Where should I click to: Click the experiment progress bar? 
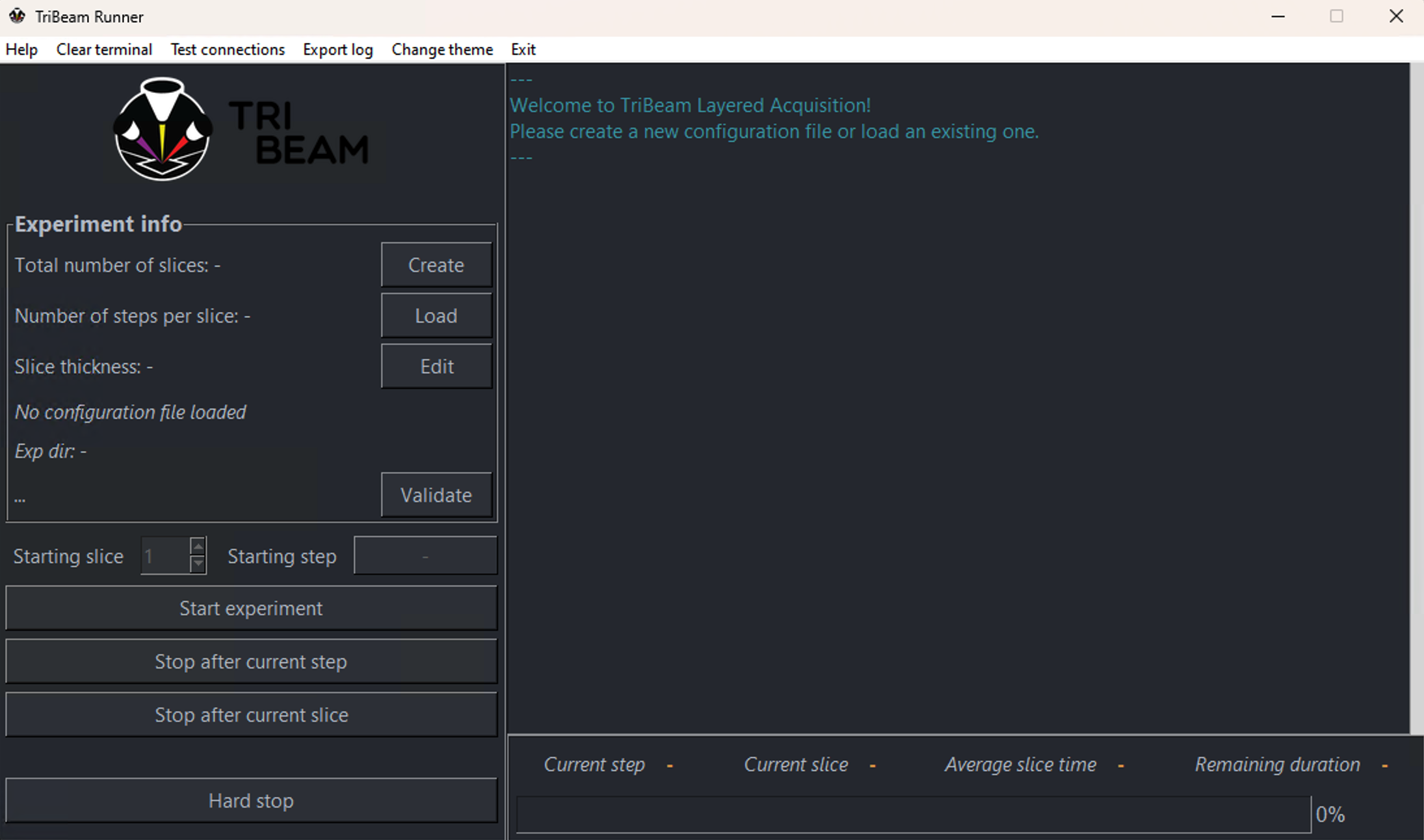pyautogui.click(x=914, y=814)
